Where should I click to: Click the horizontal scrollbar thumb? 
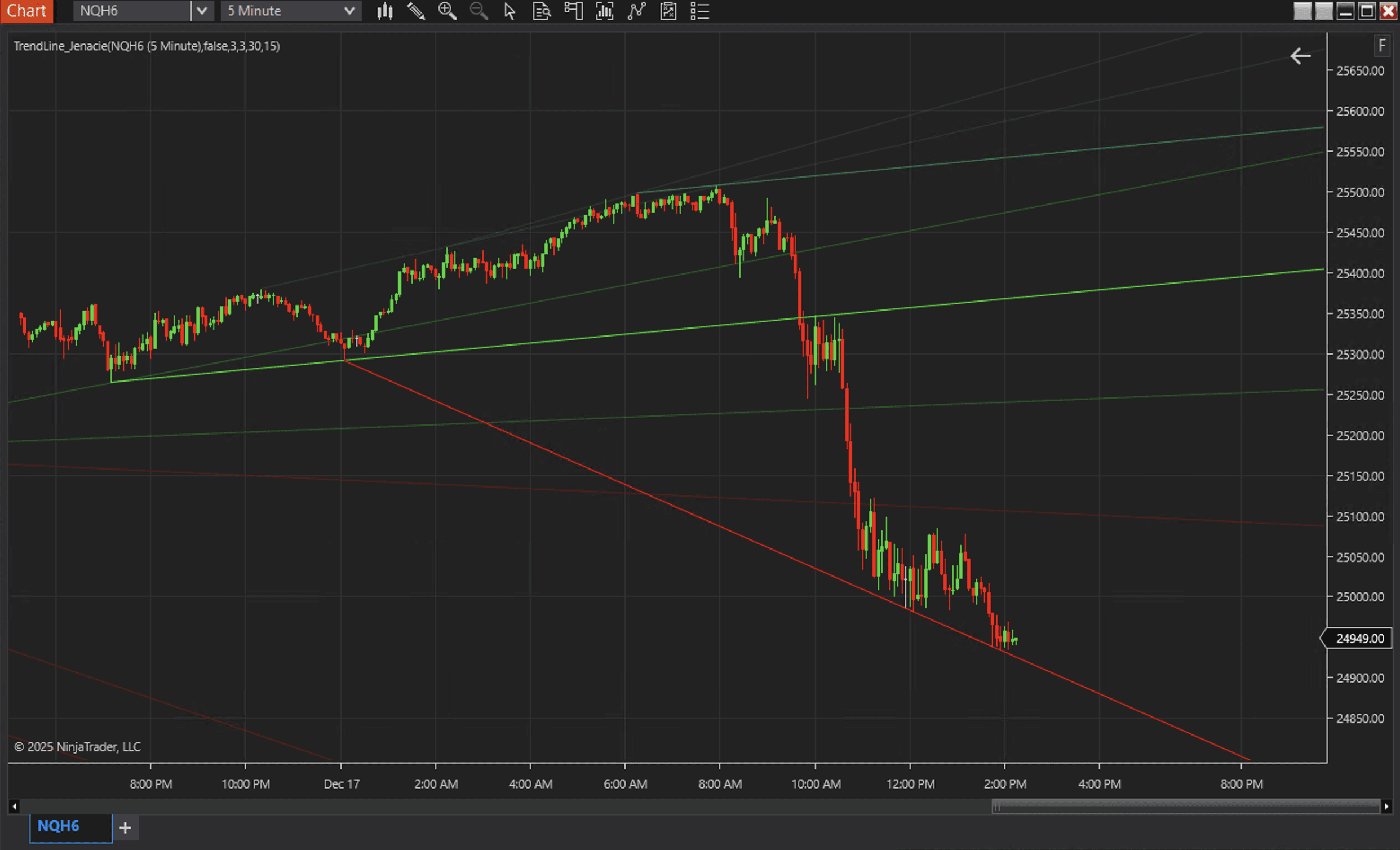pyautogui.click(x=1185, y=806)
